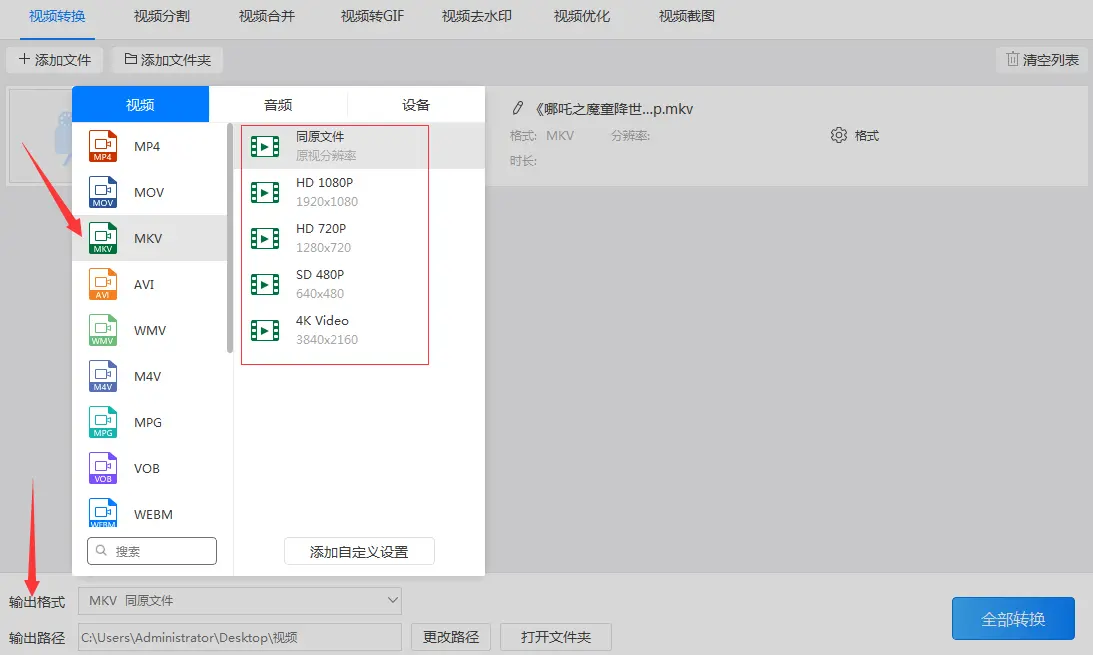The height and width of the screenshot is (655, 1093).
Task: Select WMV format label
Action: click(150, 330)
